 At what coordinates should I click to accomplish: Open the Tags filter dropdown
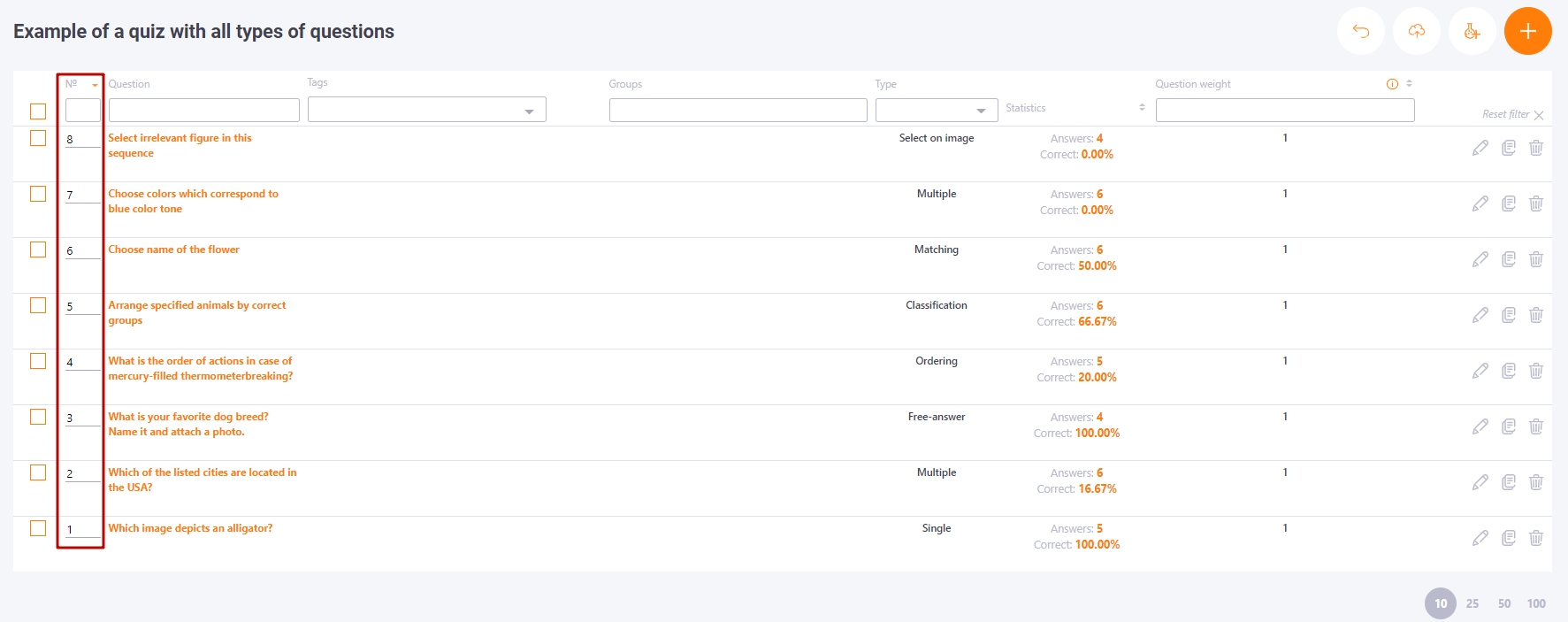pyautogui.click(x=426, y=110)
